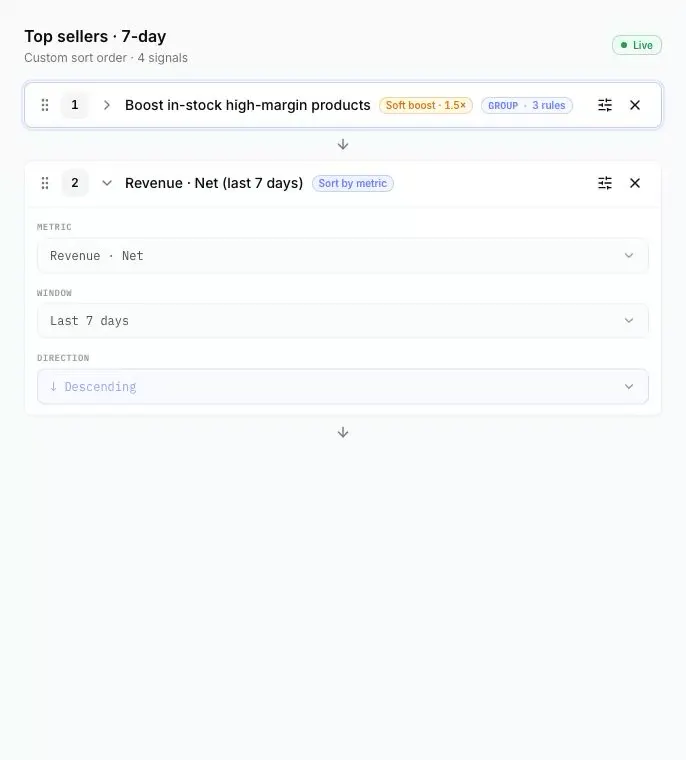Click the rule number 2 chip

(75, 183)
